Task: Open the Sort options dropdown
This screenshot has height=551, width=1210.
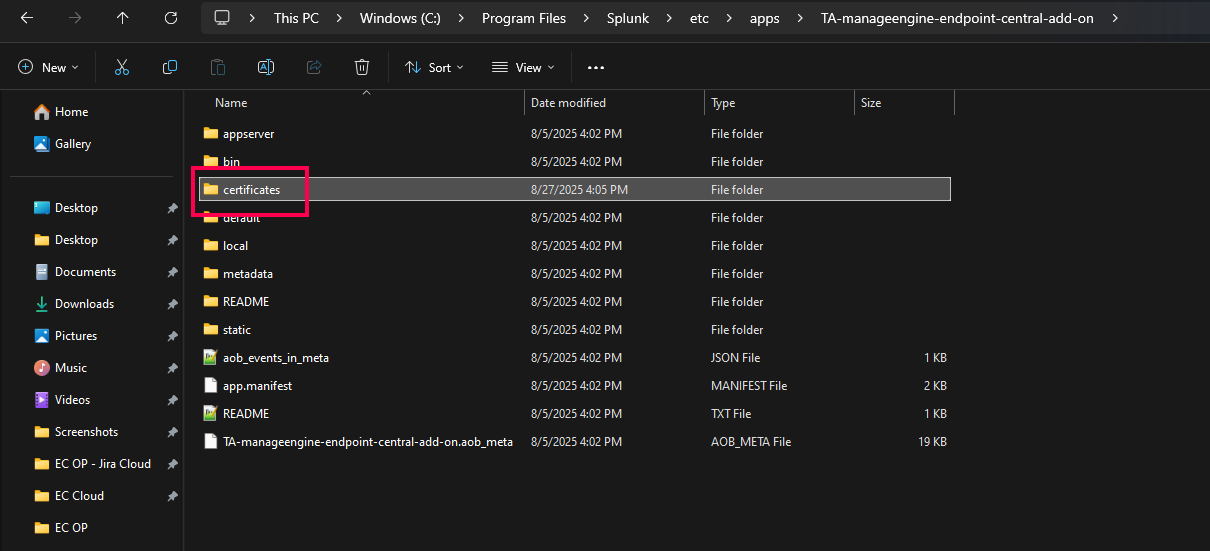Action: click(x=434, y=68)
